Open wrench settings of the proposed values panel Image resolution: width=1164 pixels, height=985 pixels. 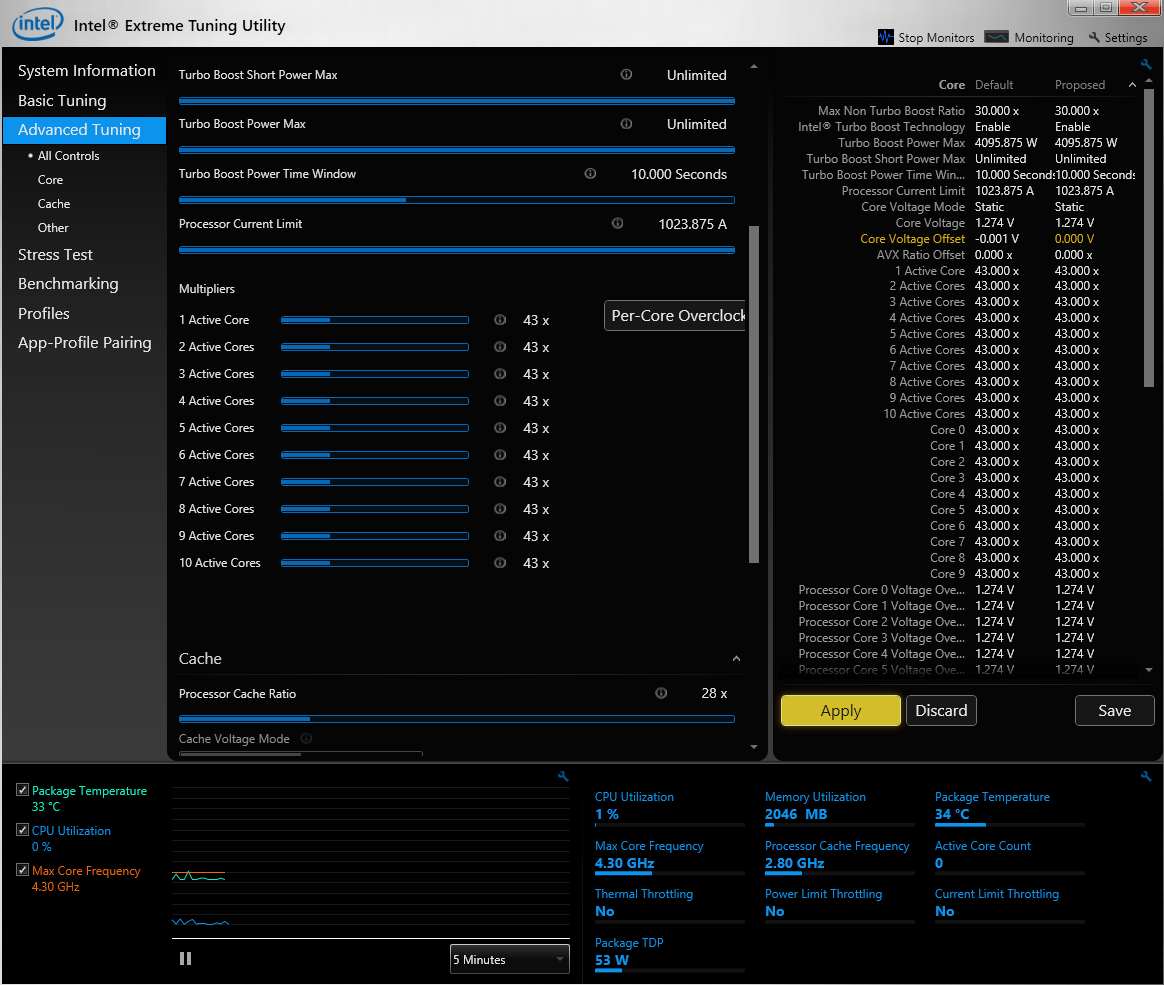pyautogui.click(x=1147, y=65)
